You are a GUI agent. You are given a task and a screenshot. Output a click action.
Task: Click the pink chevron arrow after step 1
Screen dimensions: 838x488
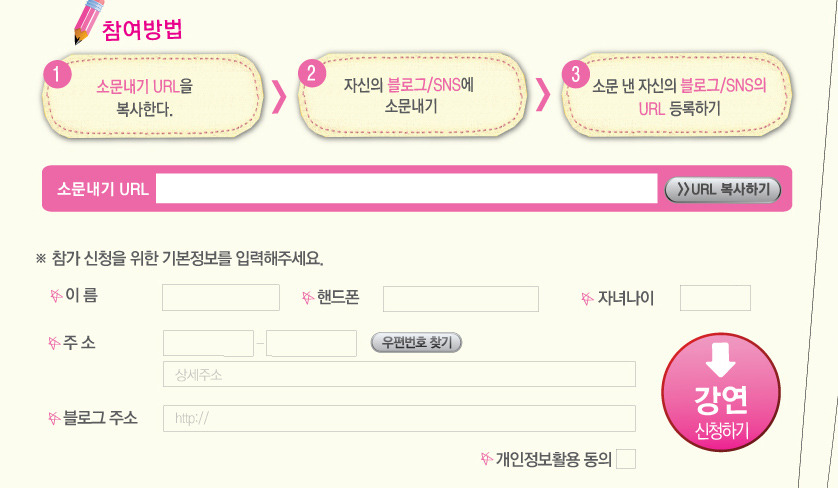click(279, 97)
